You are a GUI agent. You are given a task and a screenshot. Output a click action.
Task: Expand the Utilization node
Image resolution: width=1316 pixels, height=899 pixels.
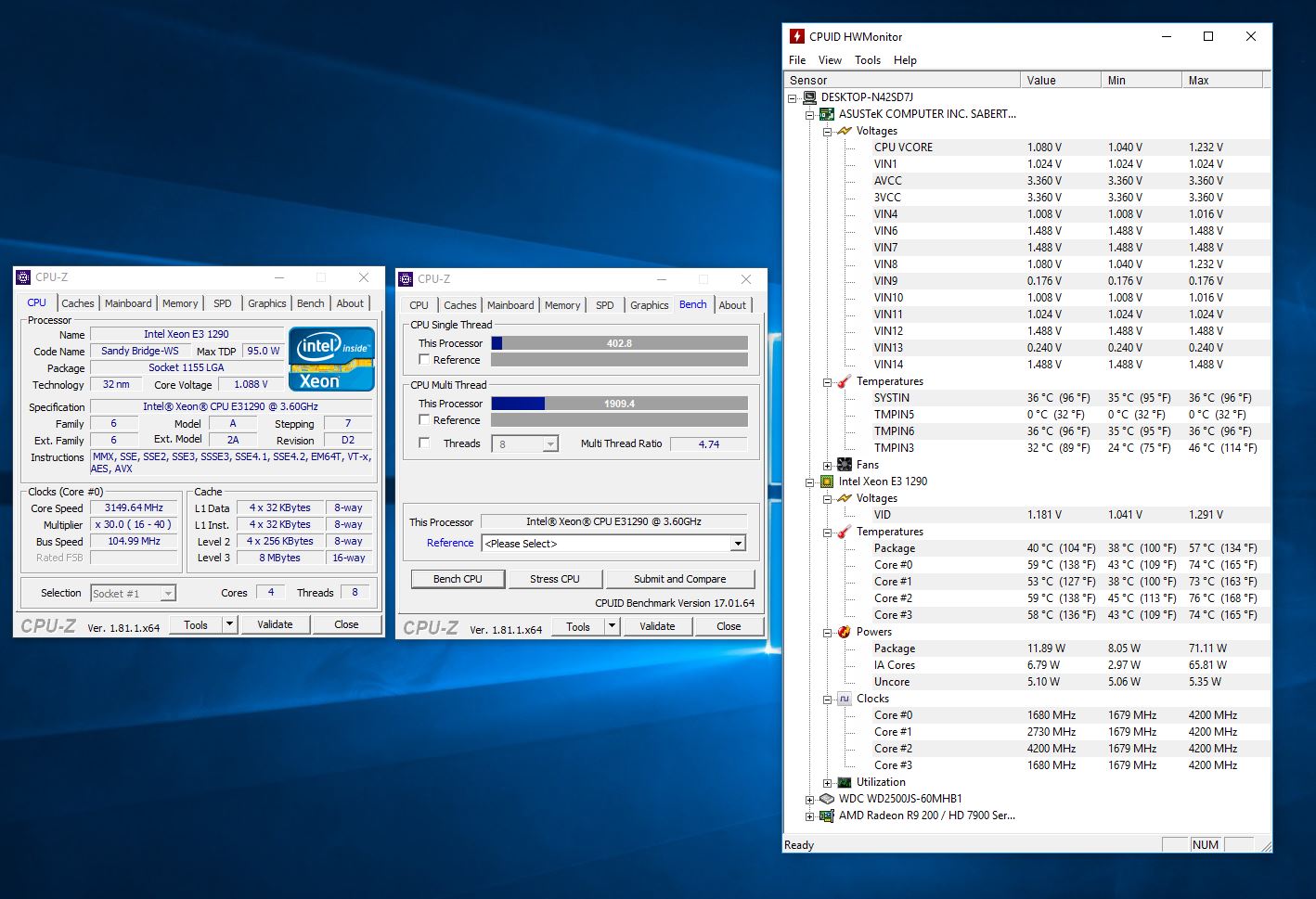(x=827, y=782)
